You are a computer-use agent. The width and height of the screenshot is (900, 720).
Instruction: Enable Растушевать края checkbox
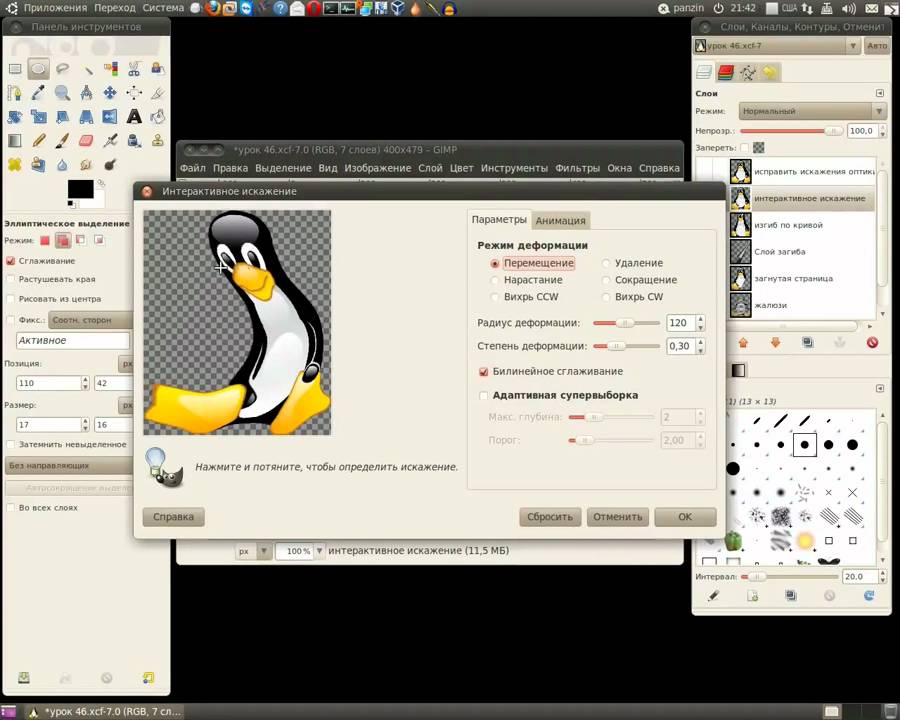tap(10, 279)
